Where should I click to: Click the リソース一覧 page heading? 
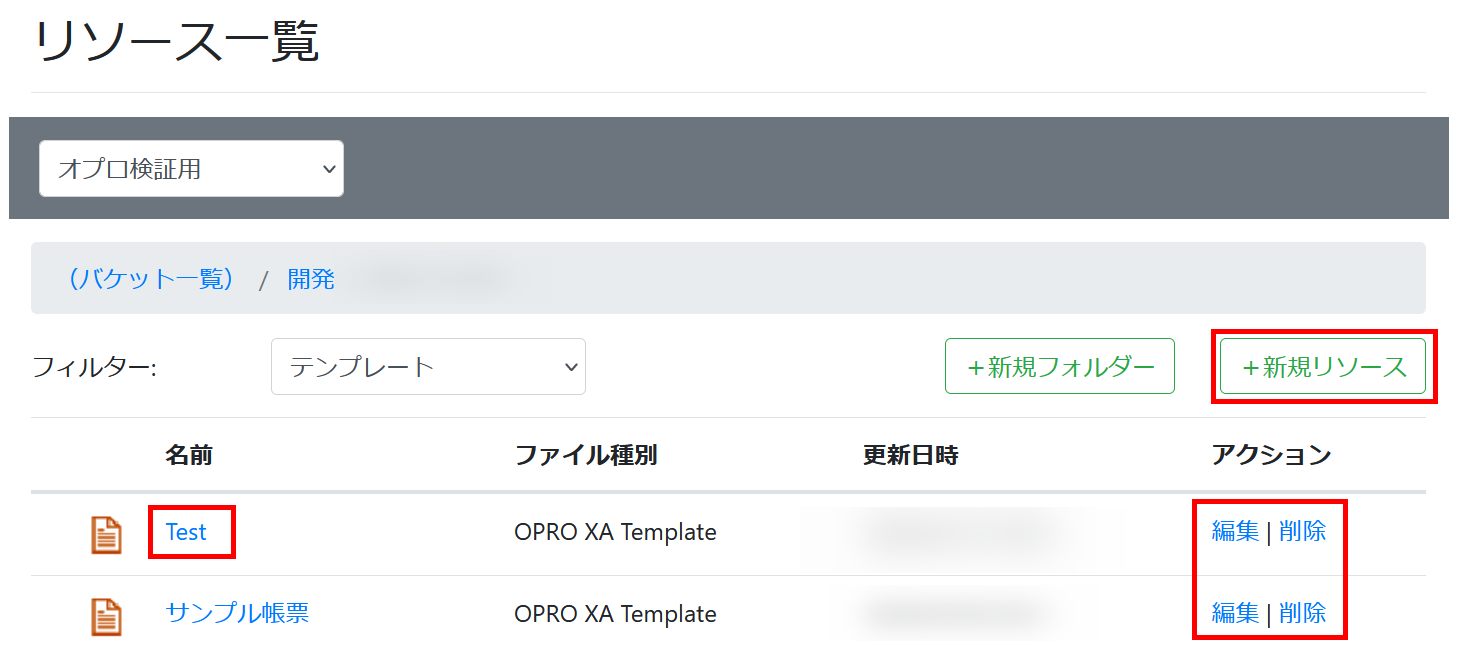[177, 44]
